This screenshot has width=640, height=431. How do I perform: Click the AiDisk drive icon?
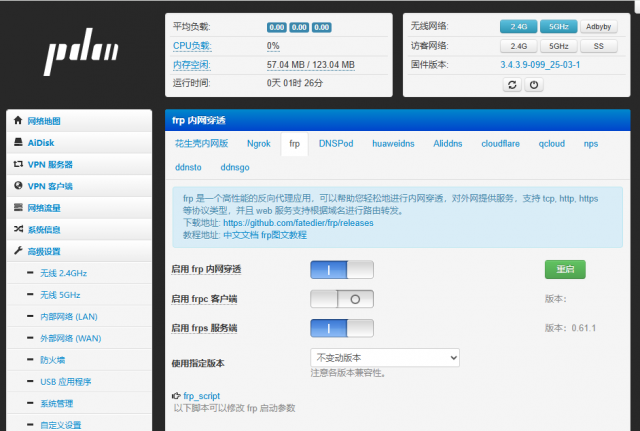point(18,142)
